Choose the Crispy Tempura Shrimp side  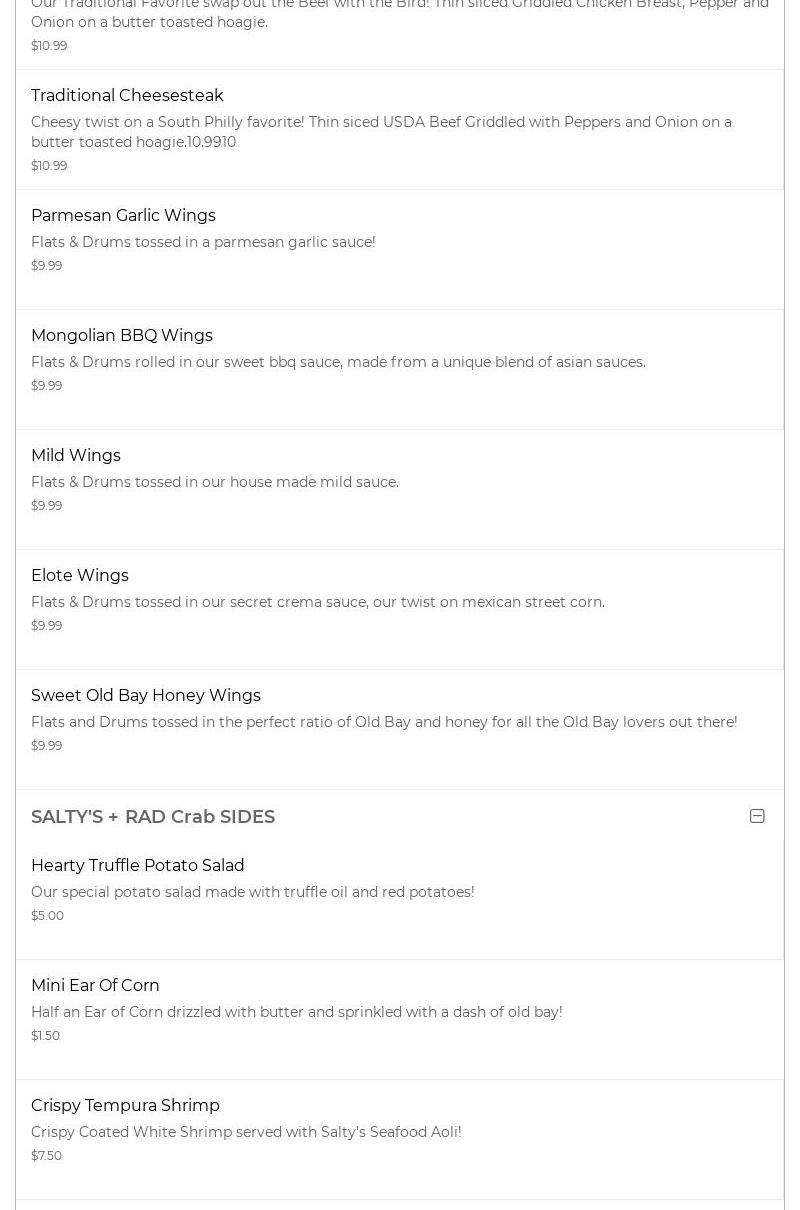point(125,1106)
